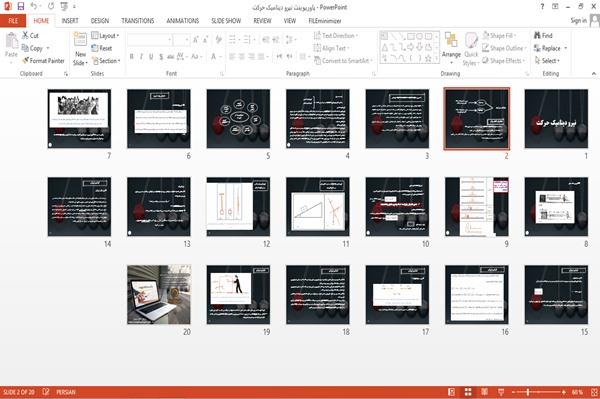Click the Save icon in quick access toolbar
The image size is (600, 399).
(x=21, y=6)
